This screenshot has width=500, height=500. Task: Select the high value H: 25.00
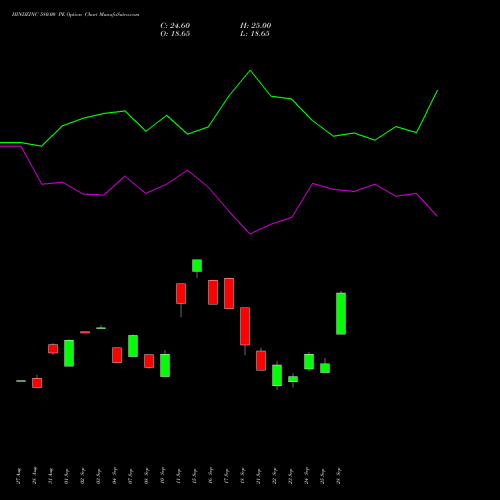(x=255, y=26)
